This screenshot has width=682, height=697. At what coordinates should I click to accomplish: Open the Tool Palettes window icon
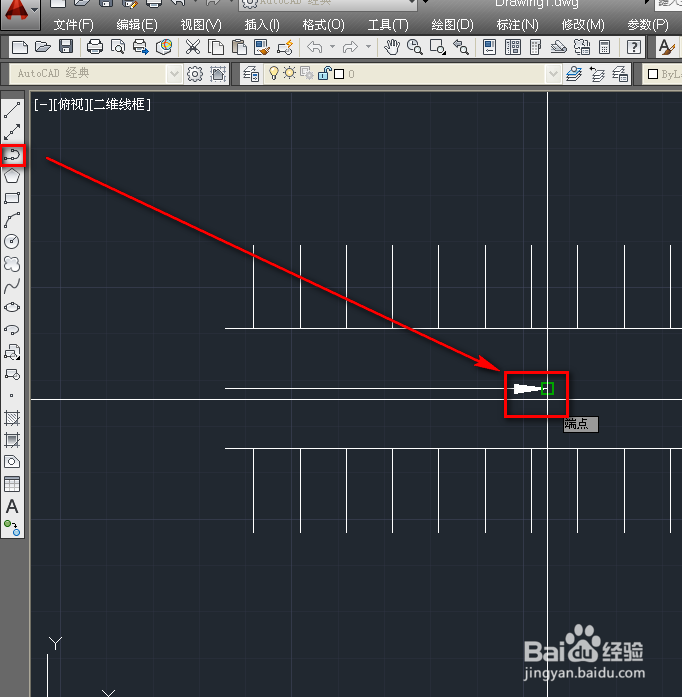coord(536,47)
